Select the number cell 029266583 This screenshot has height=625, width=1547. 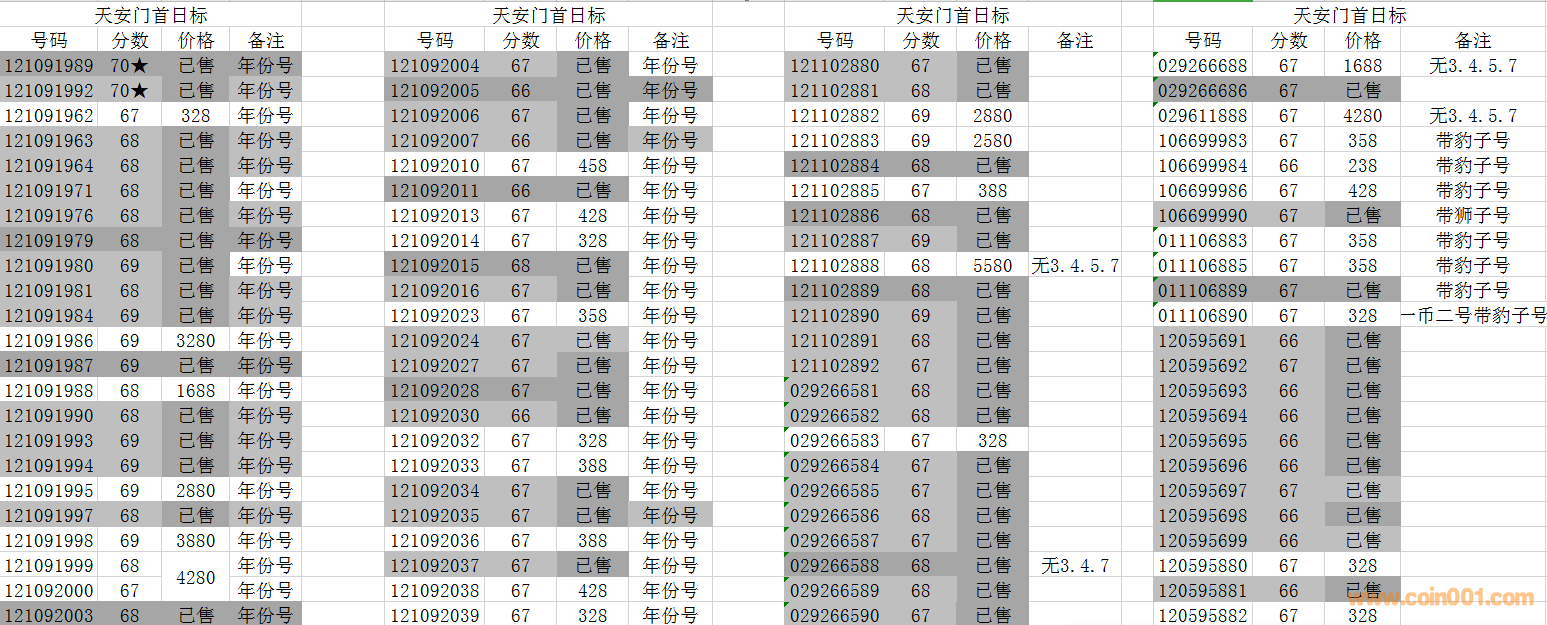[x=835, y=441]
